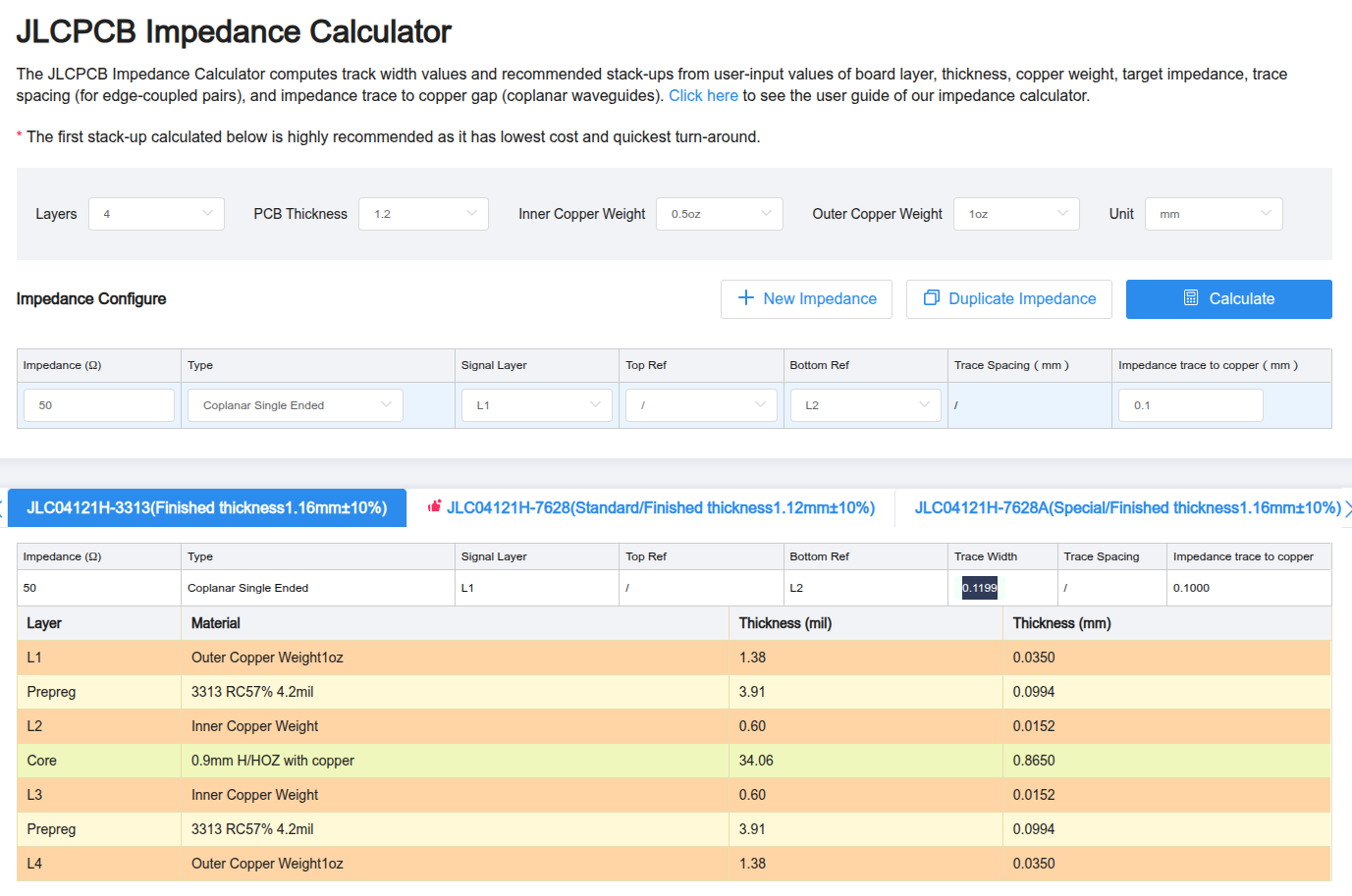Focus the impedance trace to copper field
This screenshot has height=896, width=1352.
tap(1191, 405)
